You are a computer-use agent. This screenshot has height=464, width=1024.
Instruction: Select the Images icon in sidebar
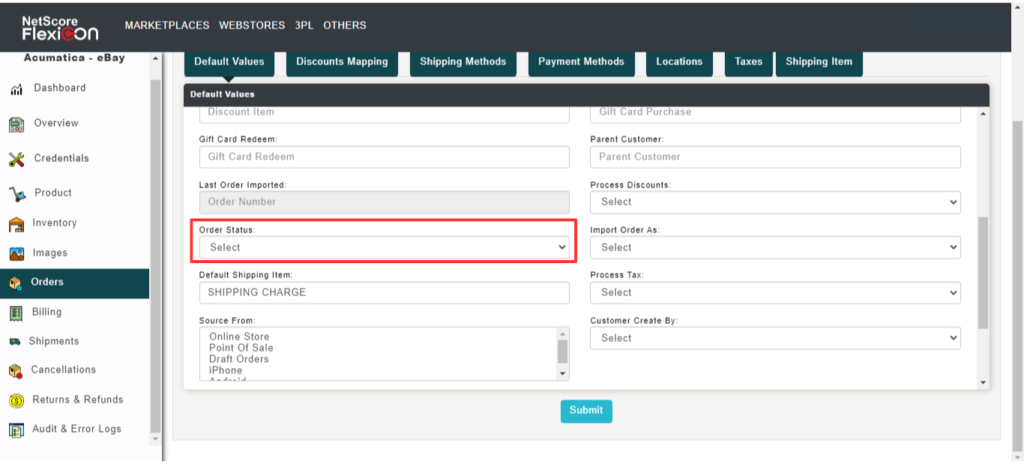coord(16,254)
